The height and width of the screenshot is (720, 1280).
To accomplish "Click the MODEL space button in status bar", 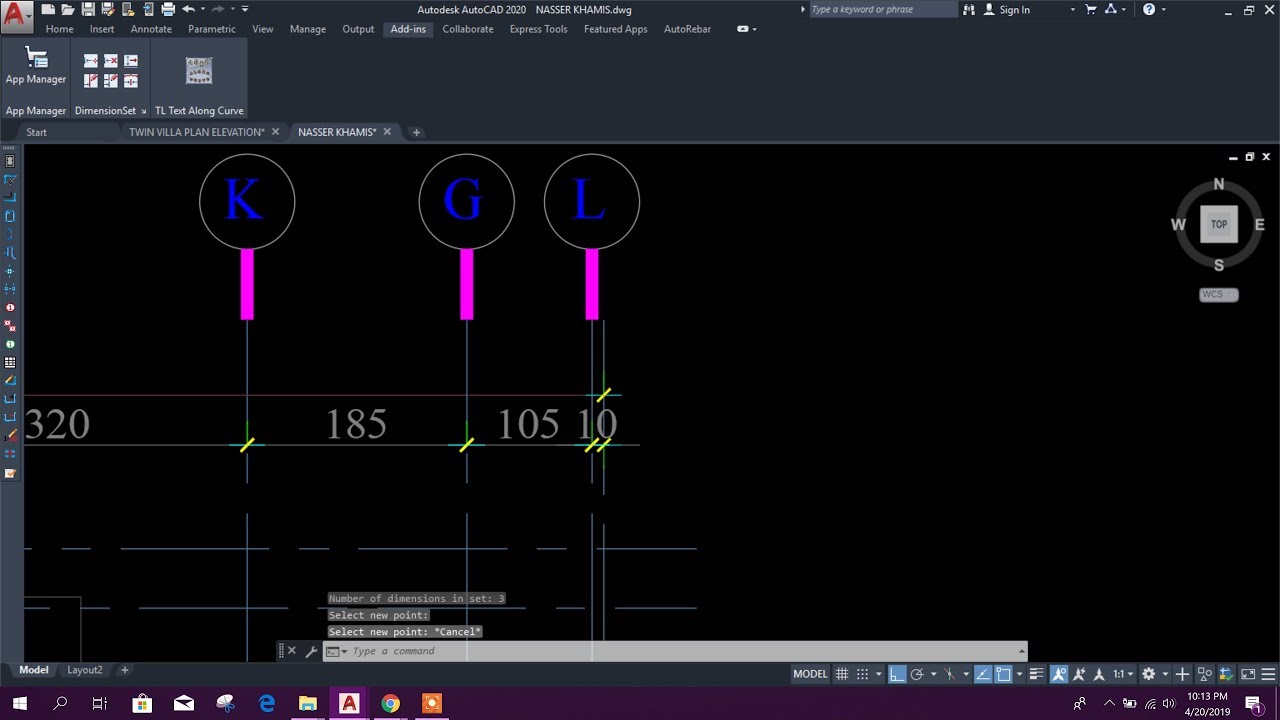I will (x=810, y=674).
